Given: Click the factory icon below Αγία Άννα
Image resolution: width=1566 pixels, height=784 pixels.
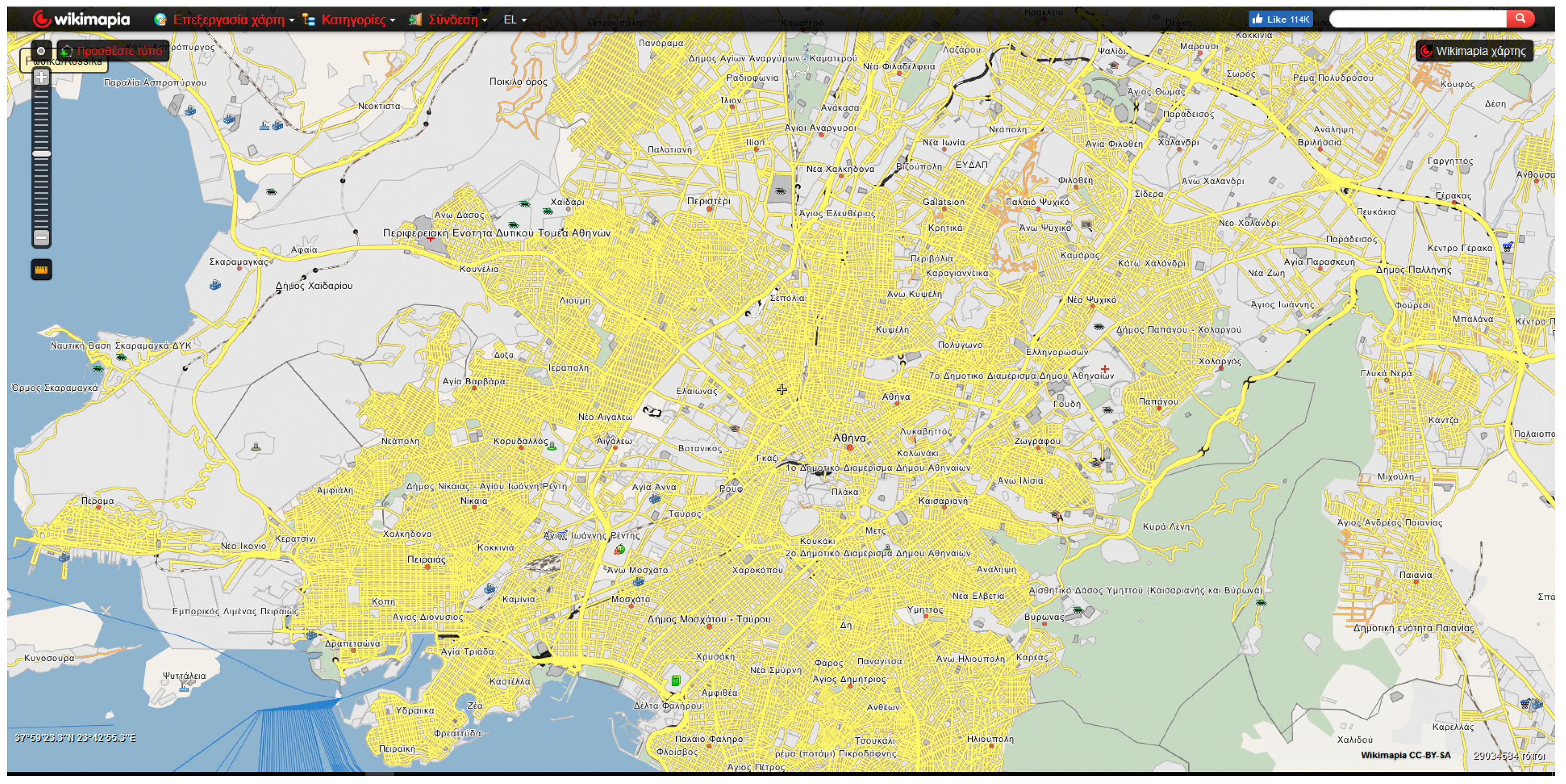Looking at the screenshot, I should pyautogui.click(x=654, y=498).
